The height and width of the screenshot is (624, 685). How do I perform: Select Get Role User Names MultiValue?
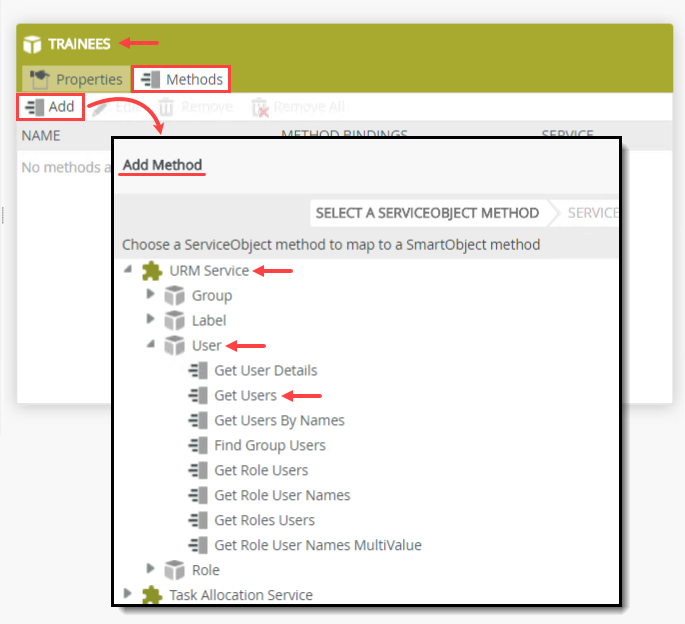click(x=318, y=545)
